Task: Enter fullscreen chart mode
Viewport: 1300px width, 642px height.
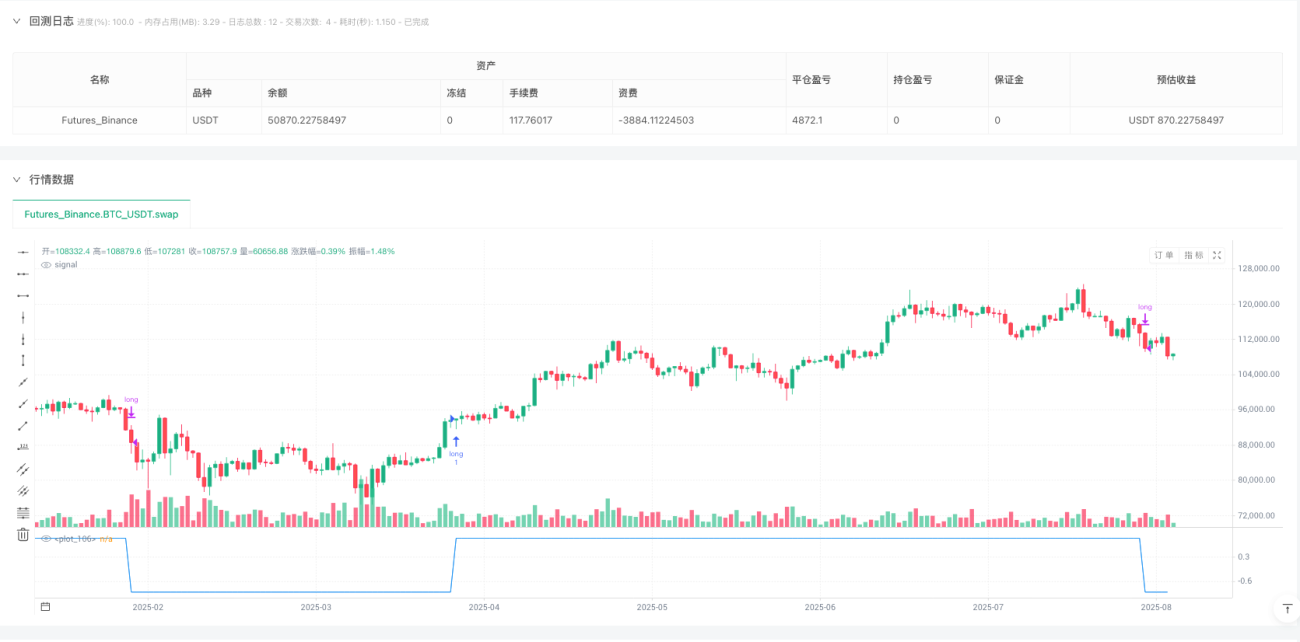Action: tap(1217, 255)
